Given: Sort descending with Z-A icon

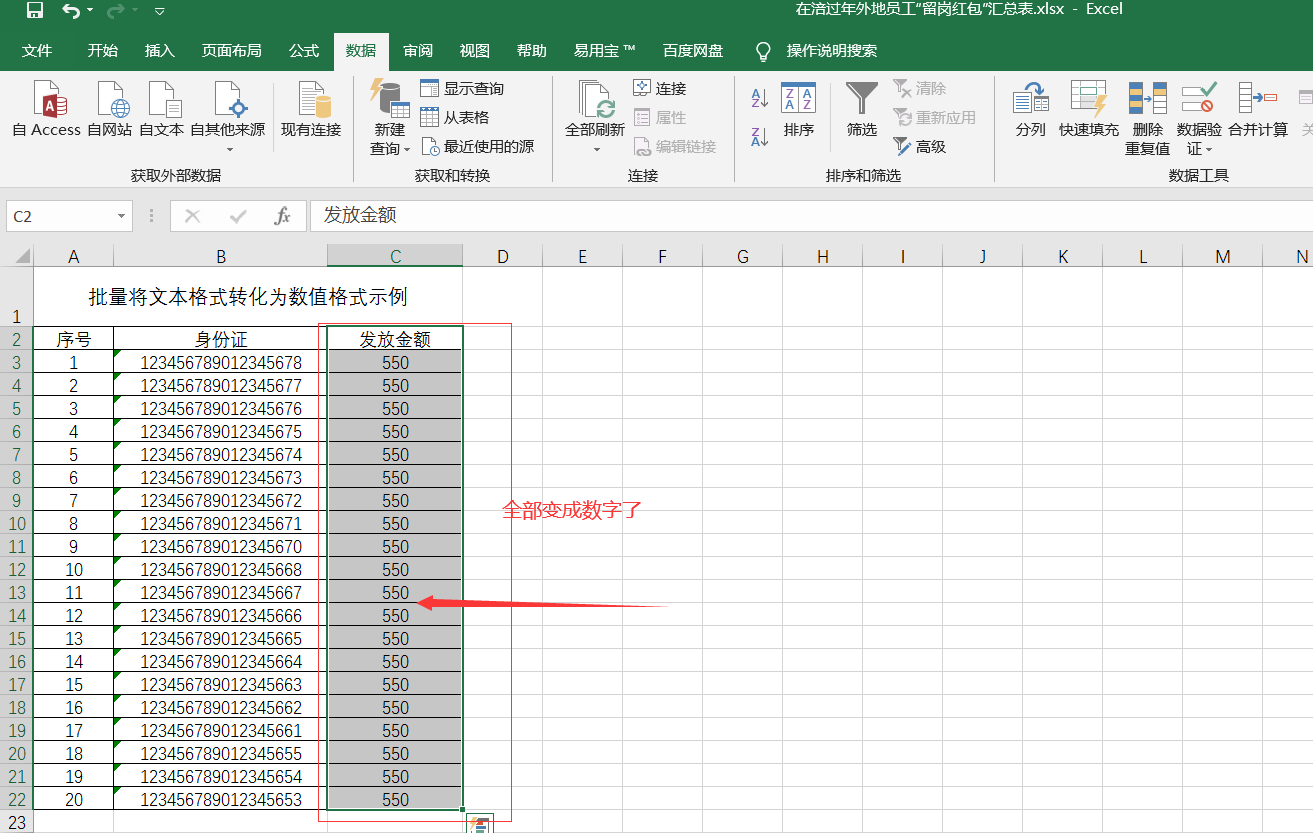Looking at the screenshot, I should pos(760,136).
